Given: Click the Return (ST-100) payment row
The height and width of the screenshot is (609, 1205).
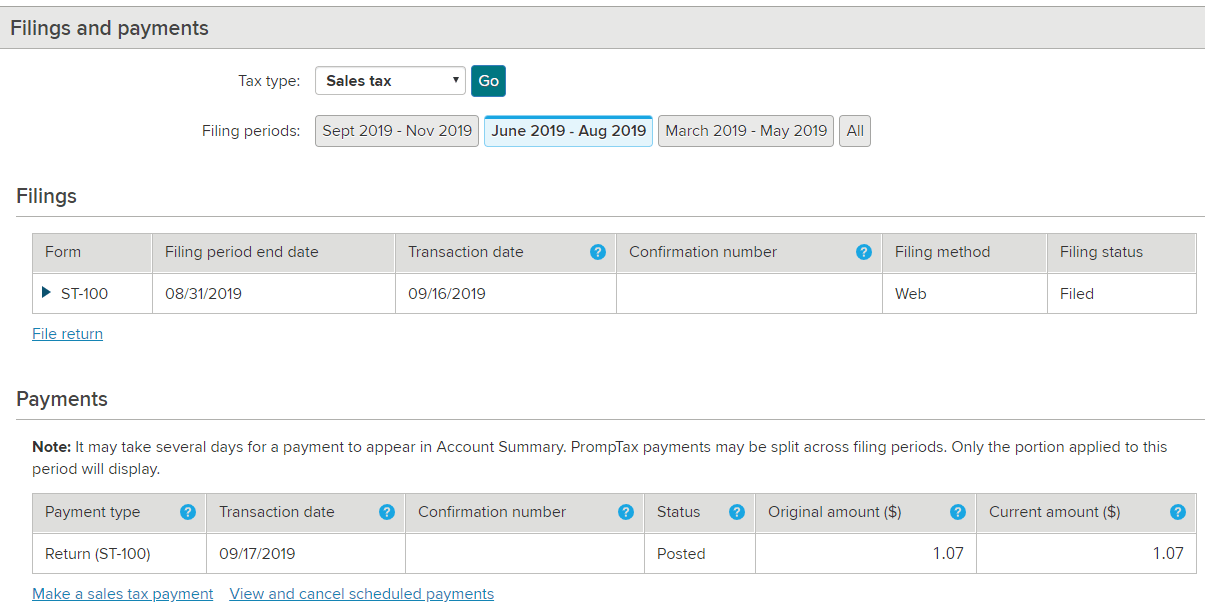Looking at the screenshot, I should coord(98,553).
